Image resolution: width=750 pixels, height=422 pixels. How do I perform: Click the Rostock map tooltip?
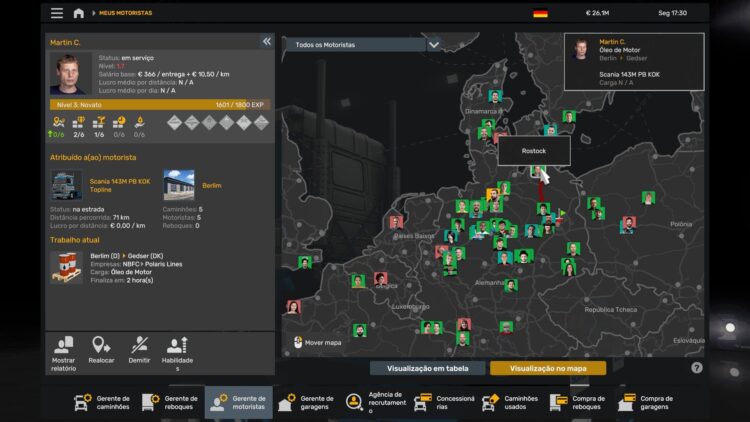(x=534, y=151)
